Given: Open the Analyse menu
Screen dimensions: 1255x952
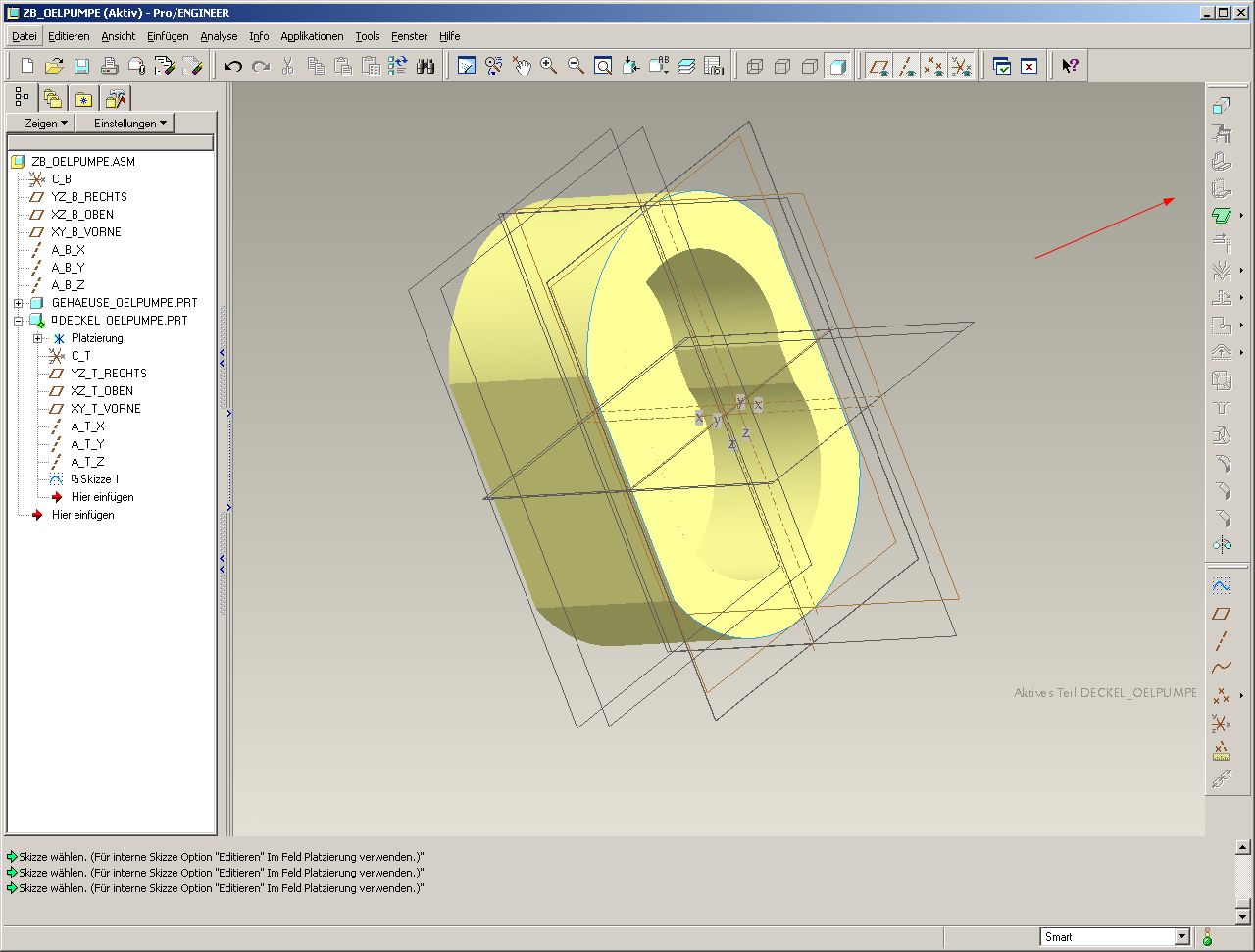Looking at the screenshot, I should (219, 36).
